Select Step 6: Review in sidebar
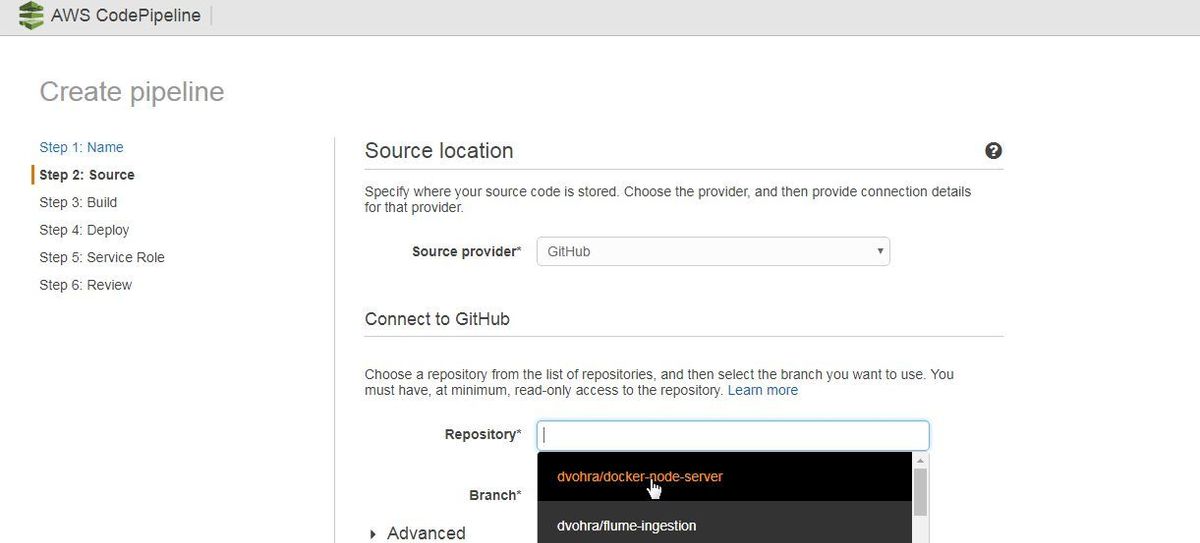Image resolution: width=1200 pixels, height=543 pixels. (85, 285)
